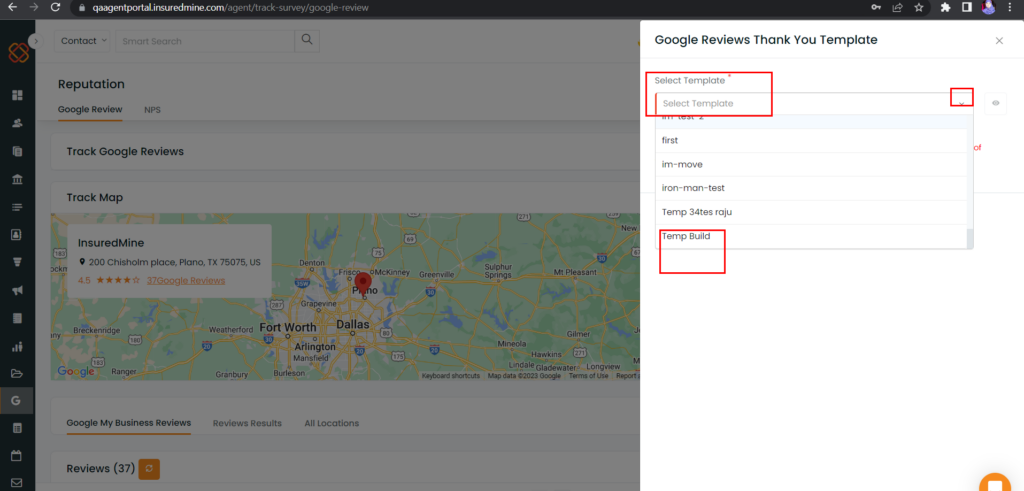
Task: Open the browser extensions puzzle icon
Action: point(945,7)
